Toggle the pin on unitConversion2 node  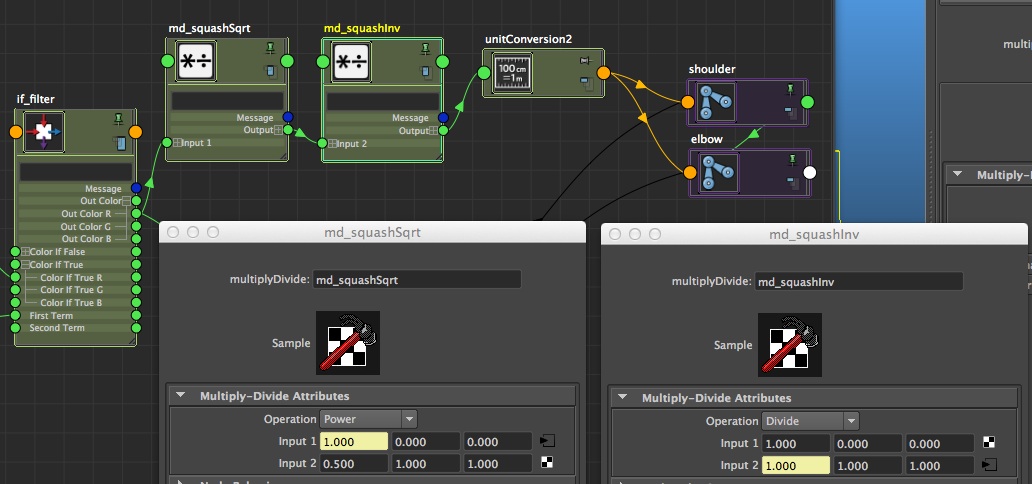586,62
